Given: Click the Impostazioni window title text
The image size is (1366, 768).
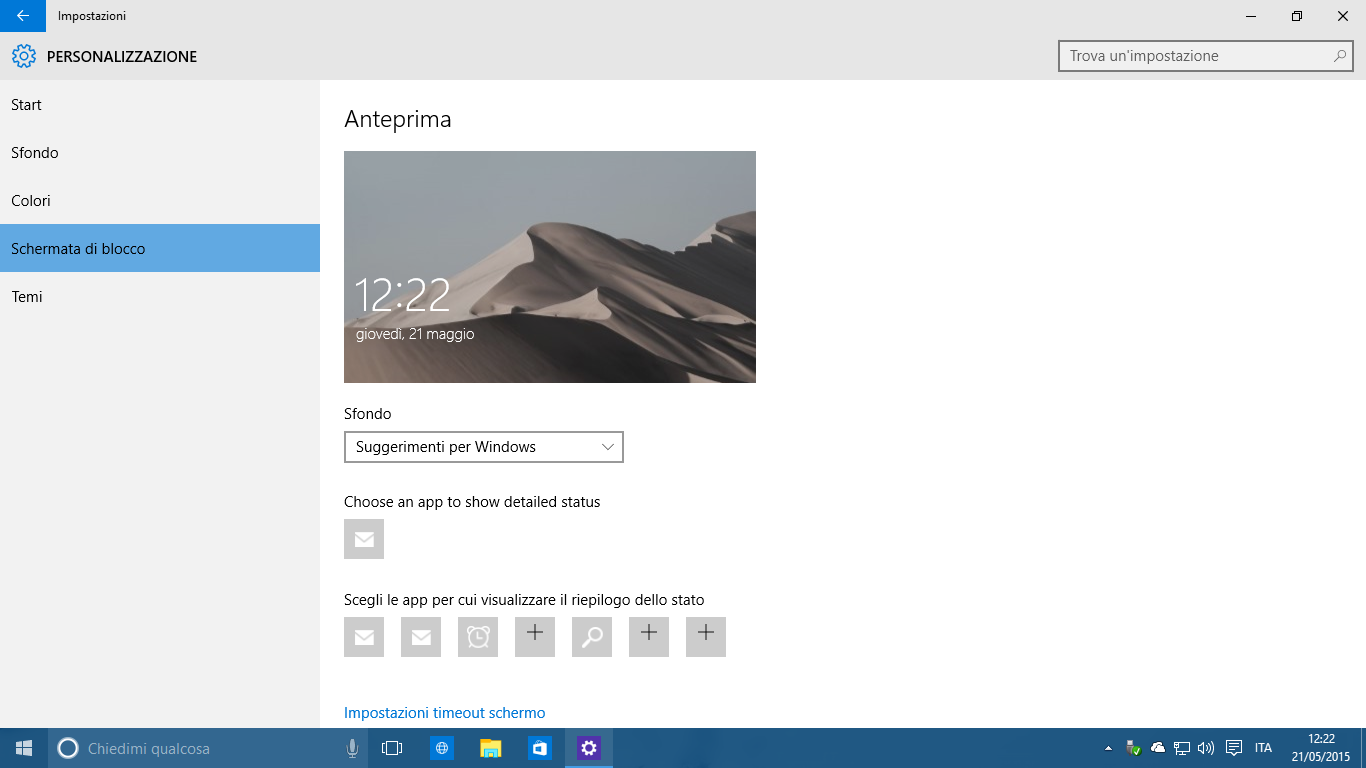Looking at the screenshot, I should pyautogui.click(x=92, y=16).
